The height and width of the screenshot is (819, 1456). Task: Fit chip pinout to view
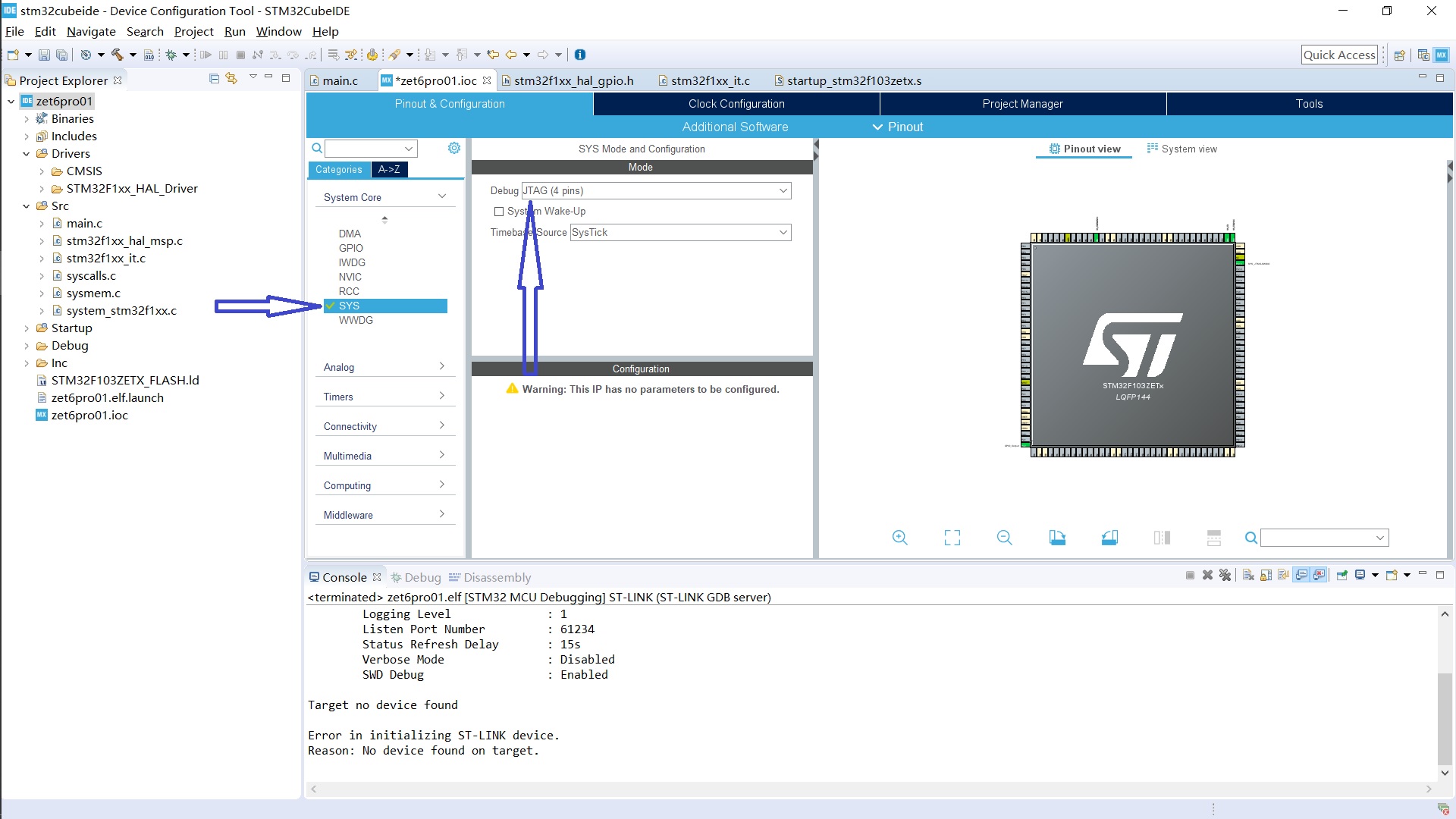coord(952,538)
